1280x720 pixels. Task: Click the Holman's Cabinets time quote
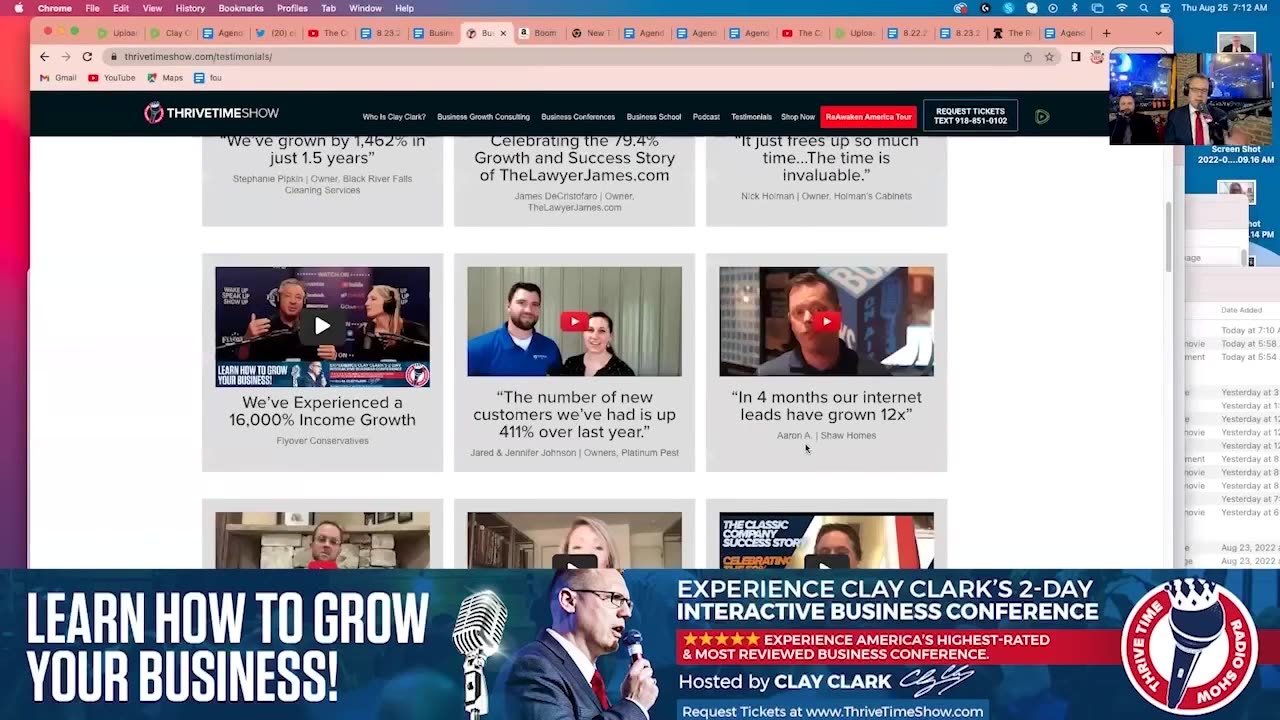[x=826, y=158]
